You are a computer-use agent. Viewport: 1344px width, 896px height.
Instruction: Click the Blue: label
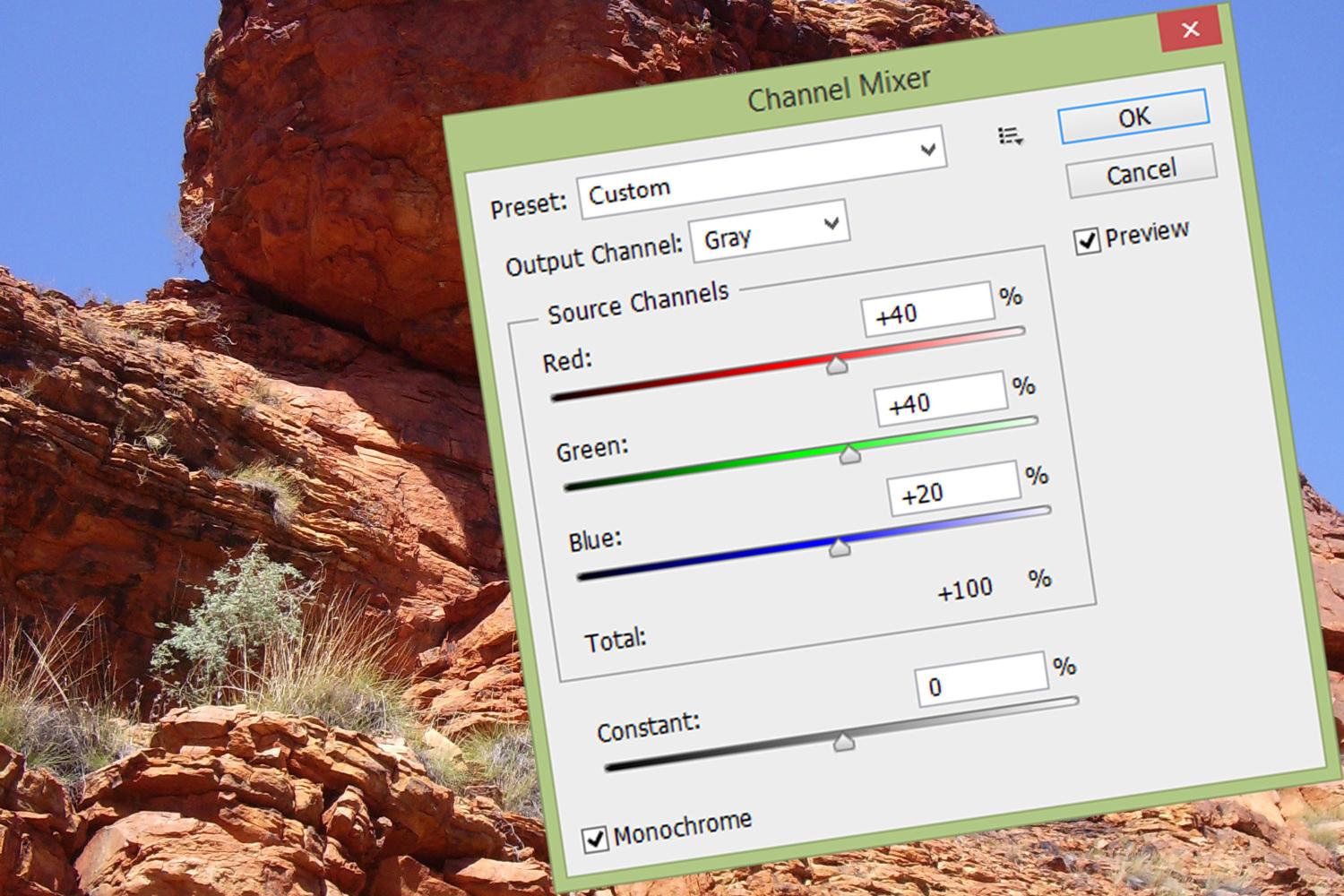coord(595,540)
